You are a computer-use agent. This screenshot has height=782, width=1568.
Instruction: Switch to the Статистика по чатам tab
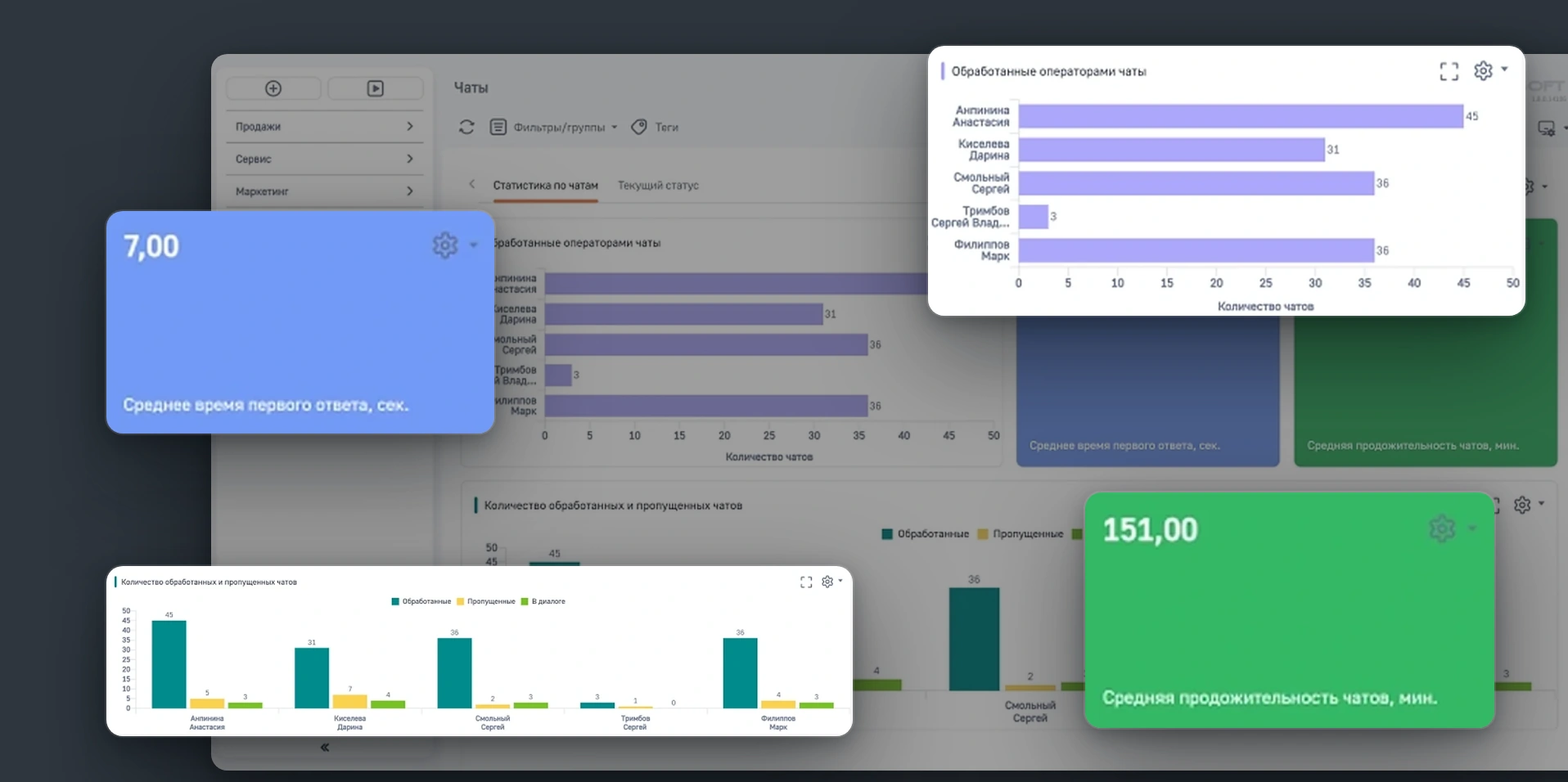click(x=545, y=186)
